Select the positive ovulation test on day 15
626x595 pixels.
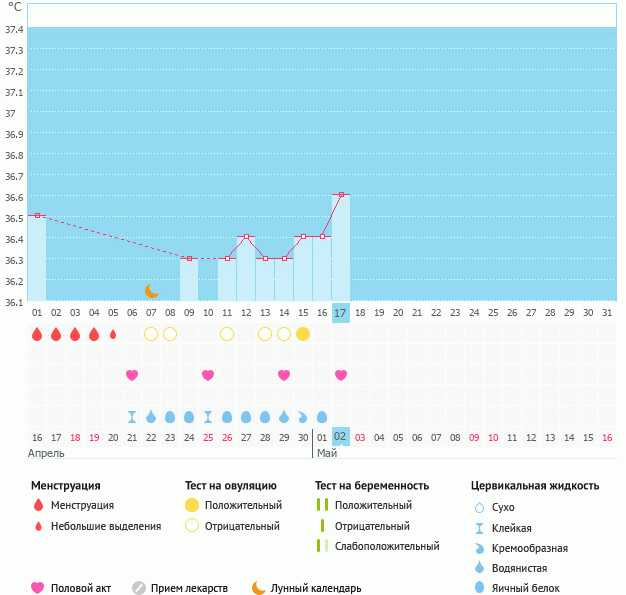tap(303, 334)
